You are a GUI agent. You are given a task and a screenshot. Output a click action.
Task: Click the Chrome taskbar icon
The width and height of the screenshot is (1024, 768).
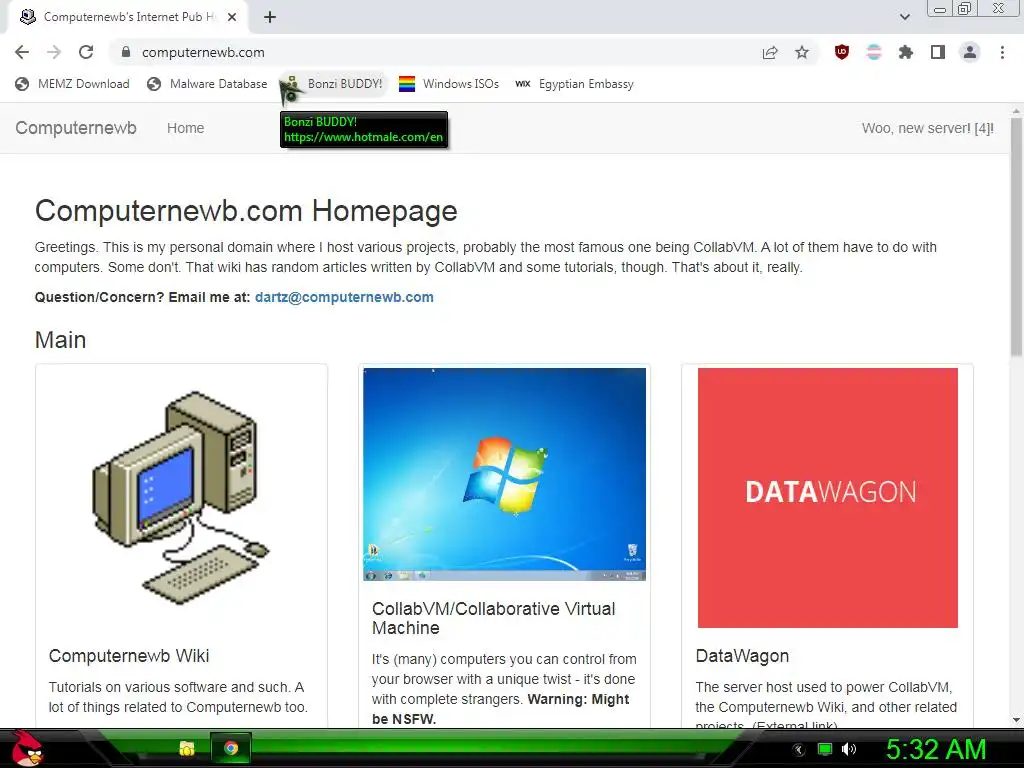[x=231, y=748]
